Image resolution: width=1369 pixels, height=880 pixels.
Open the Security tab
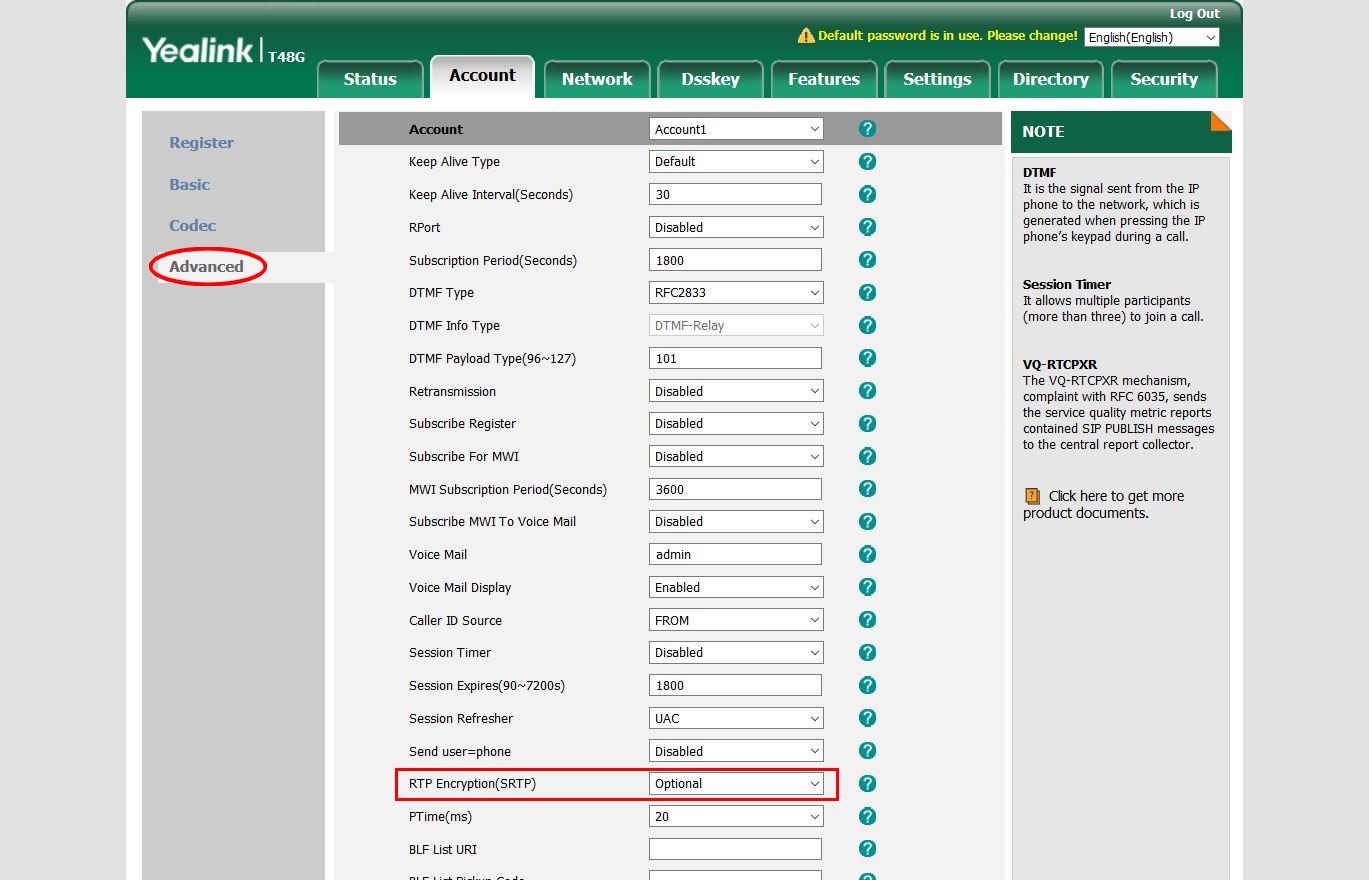tap(1164, 79)
